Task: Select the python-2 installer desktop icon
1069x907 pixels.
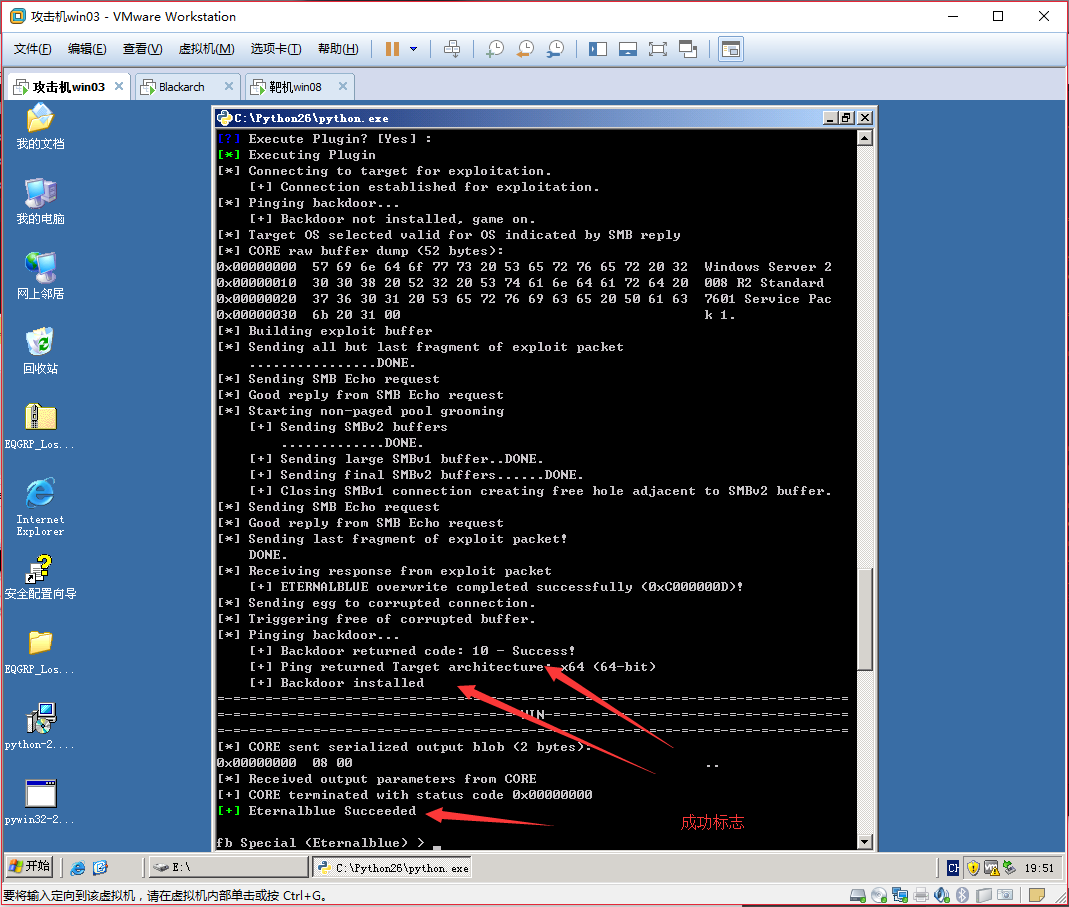Action: coord(40,727)
